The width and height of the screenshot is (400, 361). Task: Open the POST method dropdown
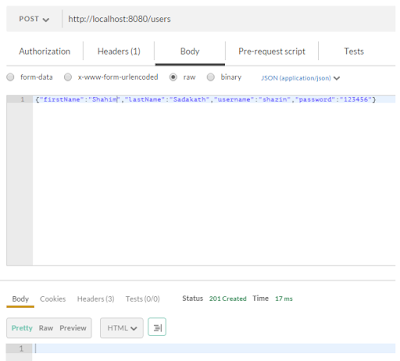click(34, 19)
